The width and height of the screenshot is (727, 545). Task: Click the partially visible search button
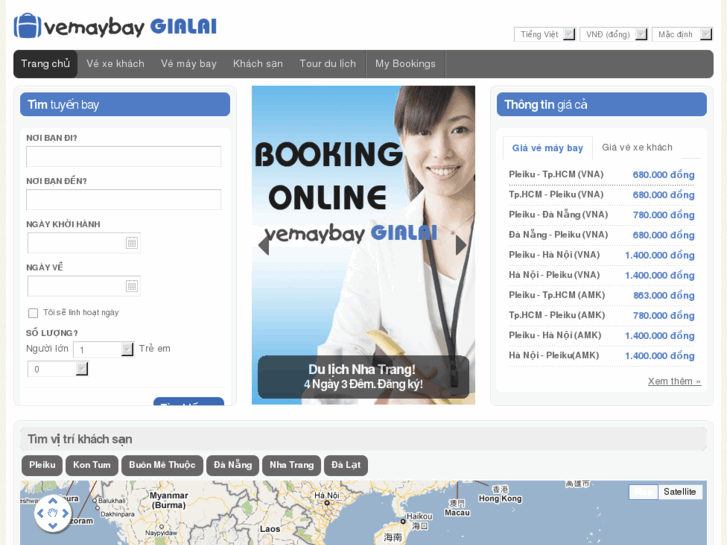click(x=188, y=401)
